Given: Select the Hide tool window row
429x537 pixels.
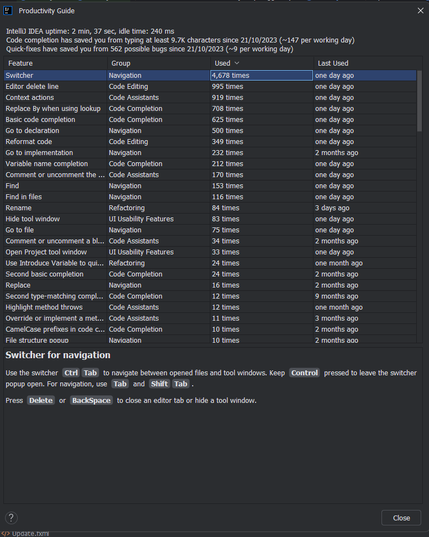Looking at the screenshot, I should [x=210, y=219].
